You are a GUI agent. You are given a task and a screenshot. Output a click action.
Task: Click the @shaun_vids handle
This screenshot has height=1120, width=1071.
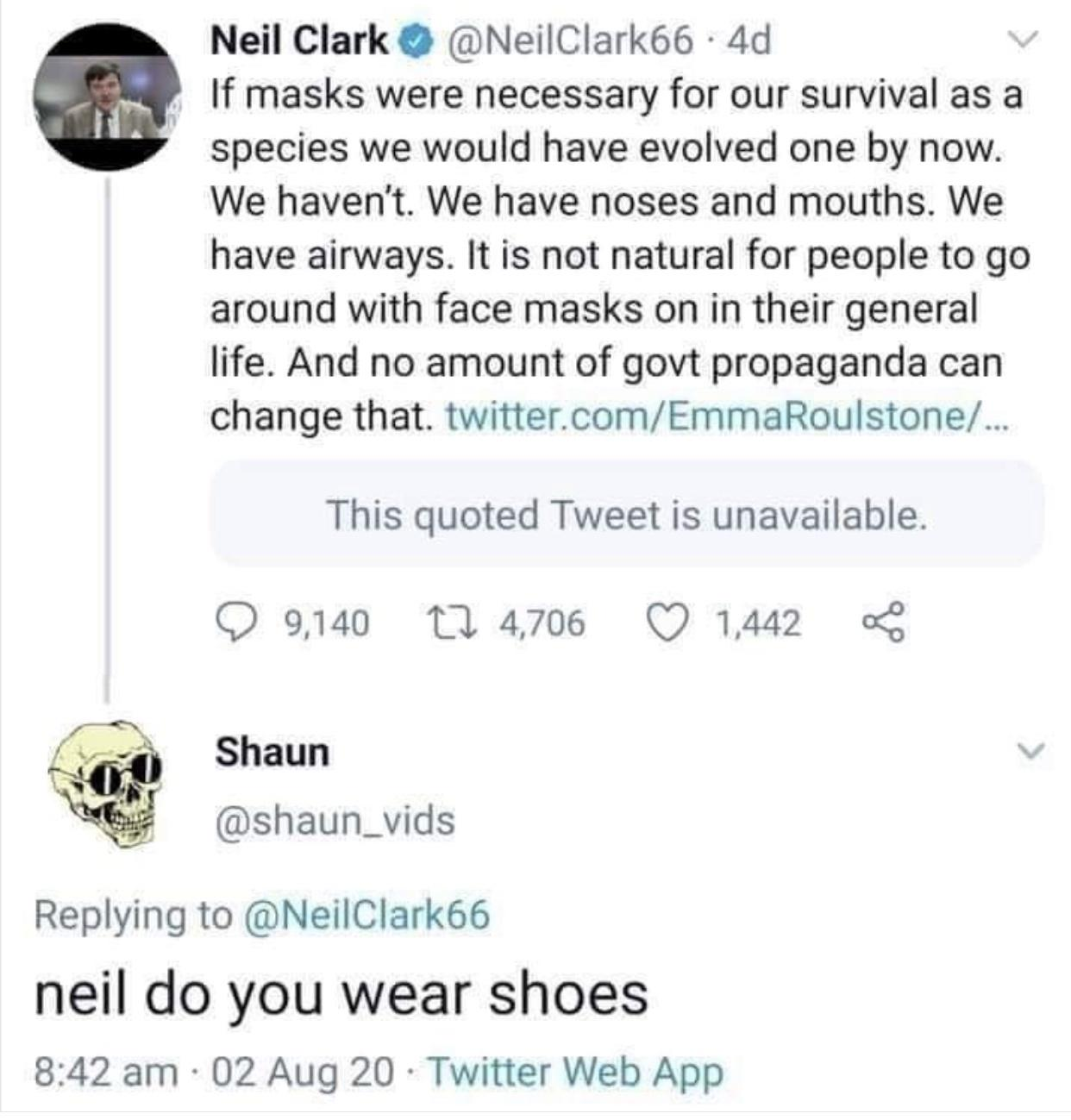(335, 820)
